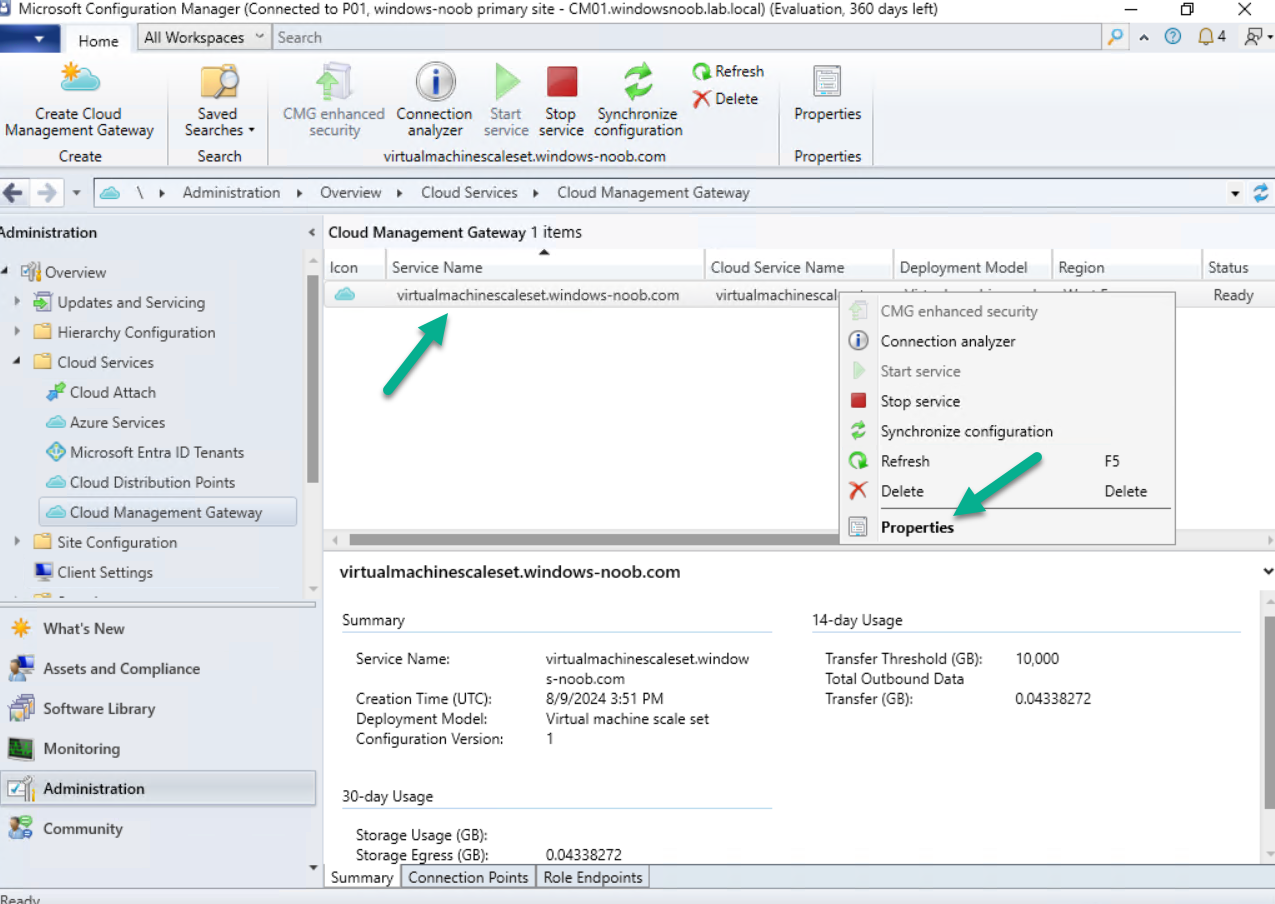Select the virtualmachinescaleset.windows-noob.com row
Screen dimensions: 1275x904
coord(799,295)
